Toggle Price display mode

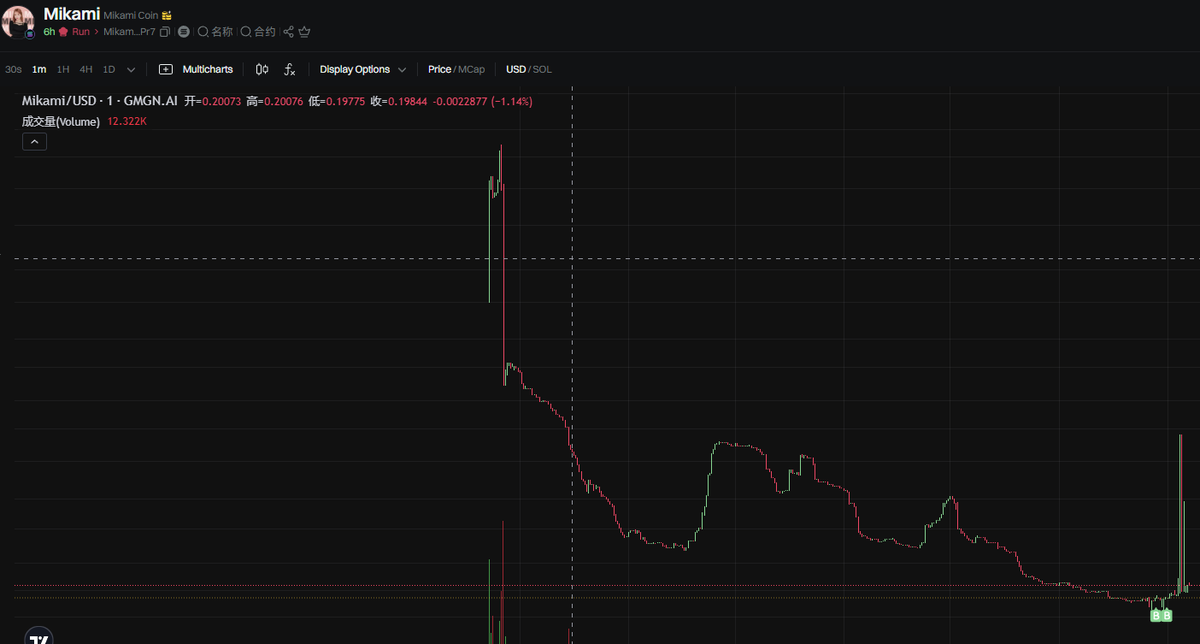pyautogui.click(x=439, y=69)
